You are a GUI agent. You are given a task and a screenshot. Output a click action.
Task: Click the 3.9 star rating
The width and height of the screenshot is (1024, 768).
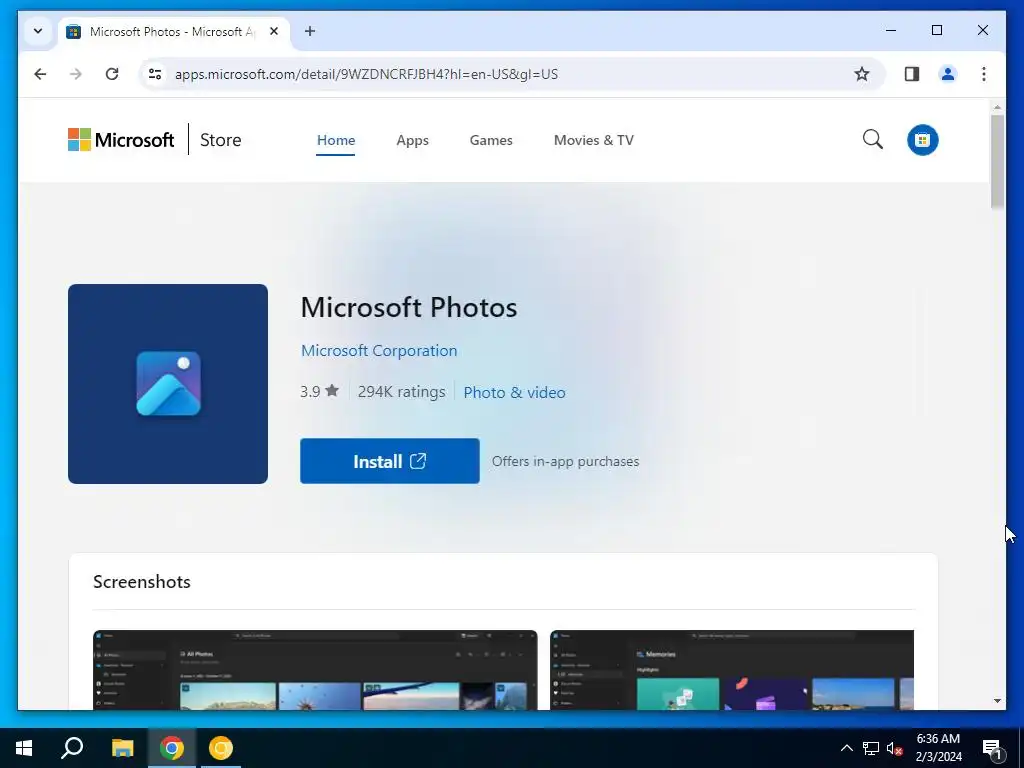click(319, 391)
